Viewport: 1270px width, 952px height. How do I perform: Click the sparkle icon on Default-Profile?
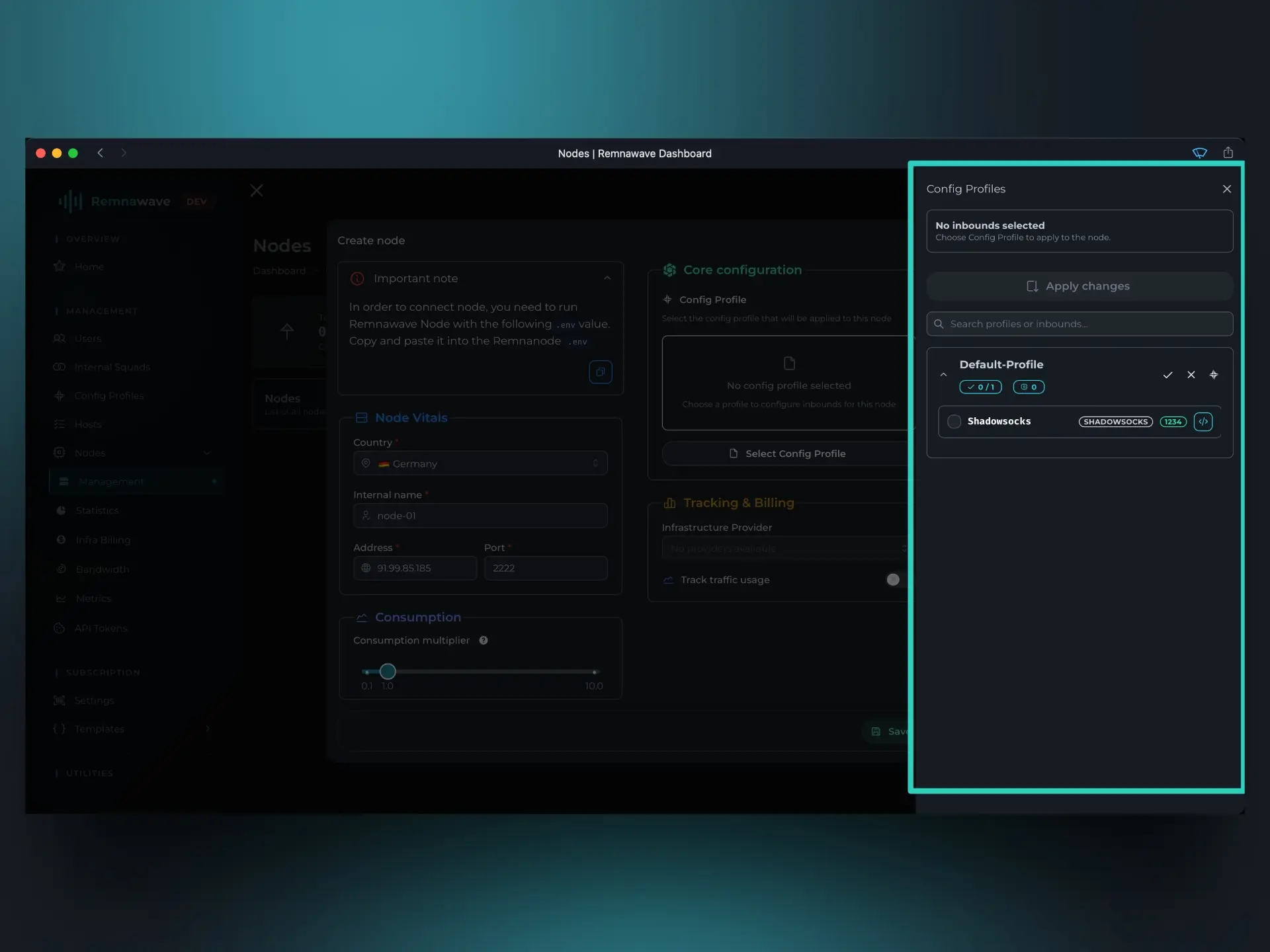click(1214, 375)
